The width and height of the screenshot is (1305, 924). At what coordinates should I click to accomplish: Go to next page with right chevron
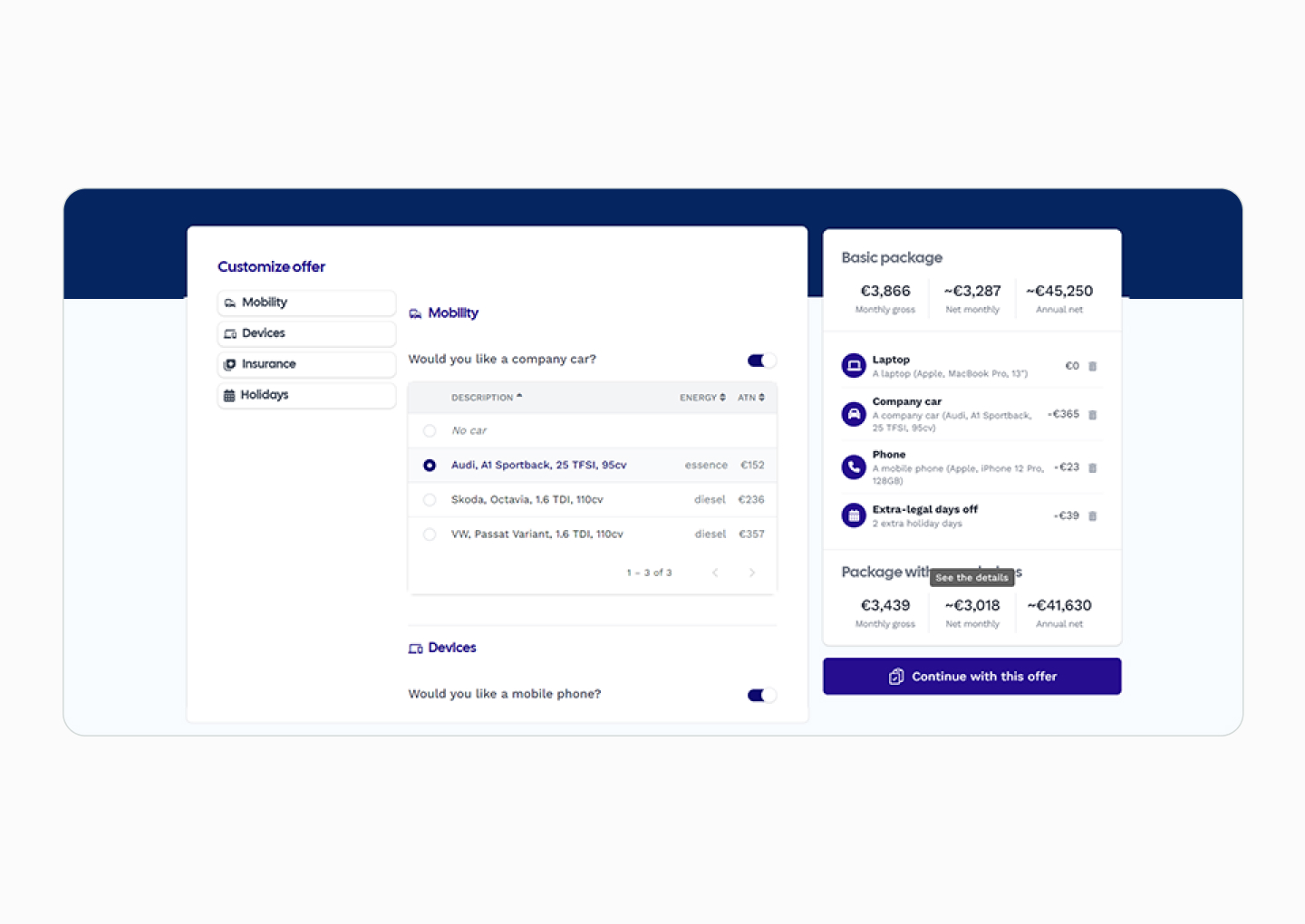pyautogui.click(x=751, y=573)
